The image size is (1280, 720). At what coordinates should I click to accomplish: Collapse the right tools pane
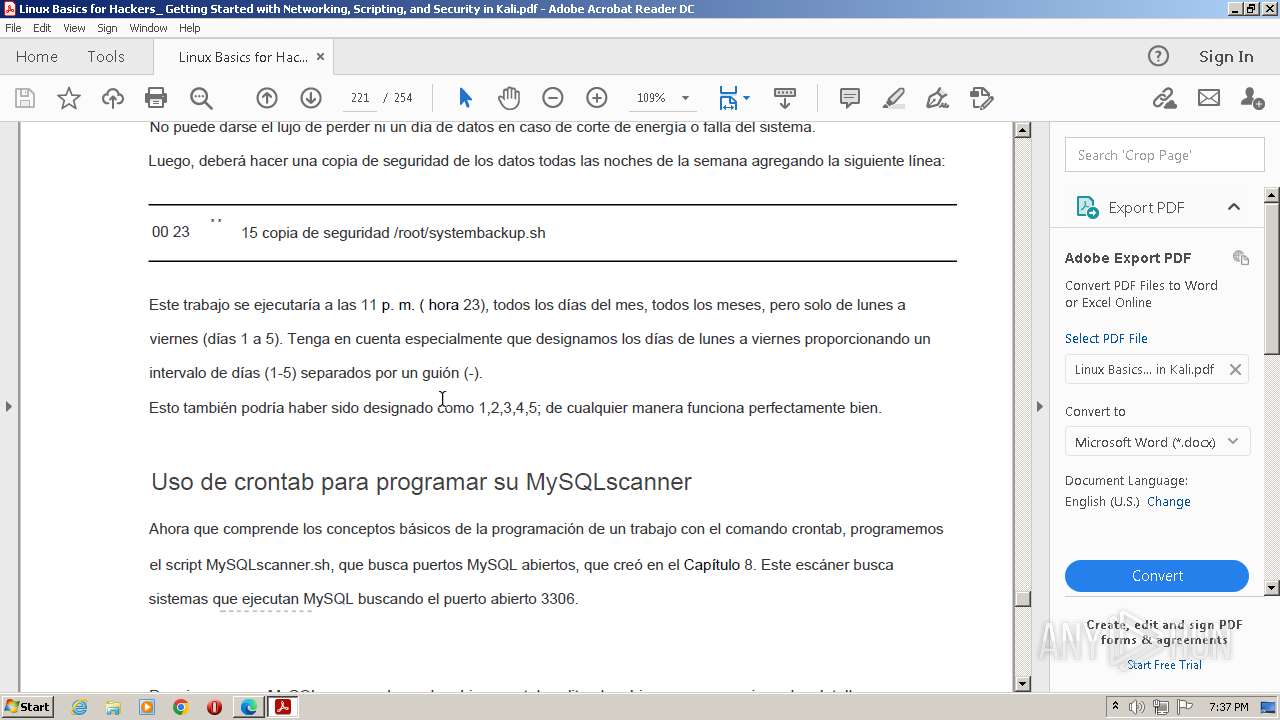[x=1039, y=406]
